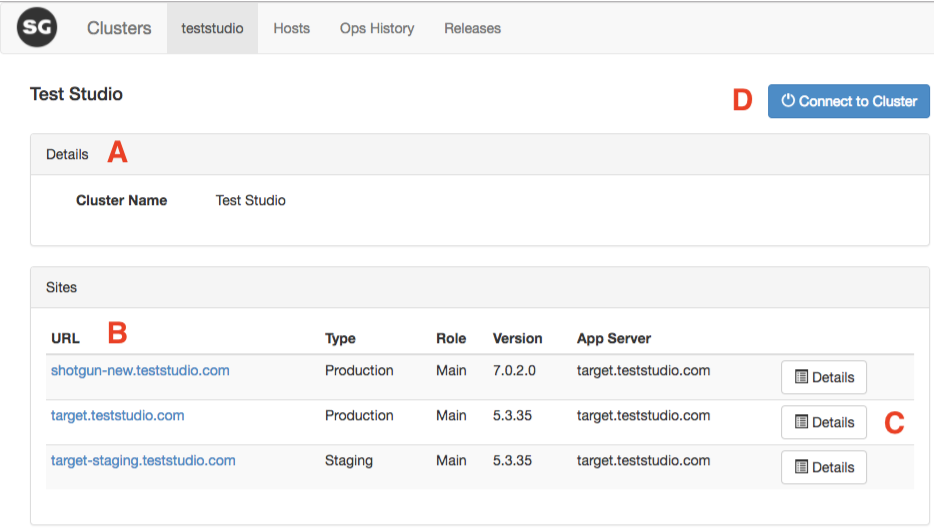Click the Role column header
Image resolution: width=934 pixels, height=528 pixels.
click(x=451, y=339)
